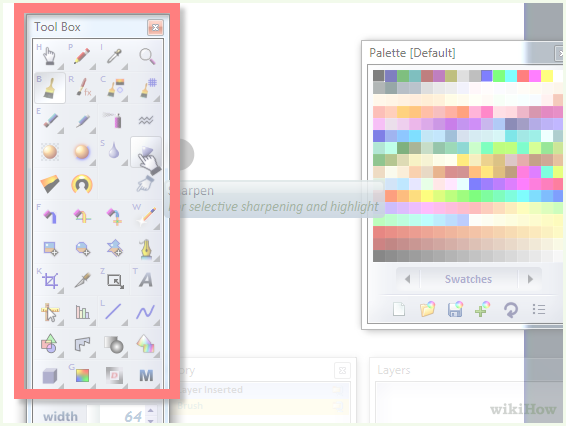Choose the fountain pen nib tool
566x426 pixels.
point(146,248)
